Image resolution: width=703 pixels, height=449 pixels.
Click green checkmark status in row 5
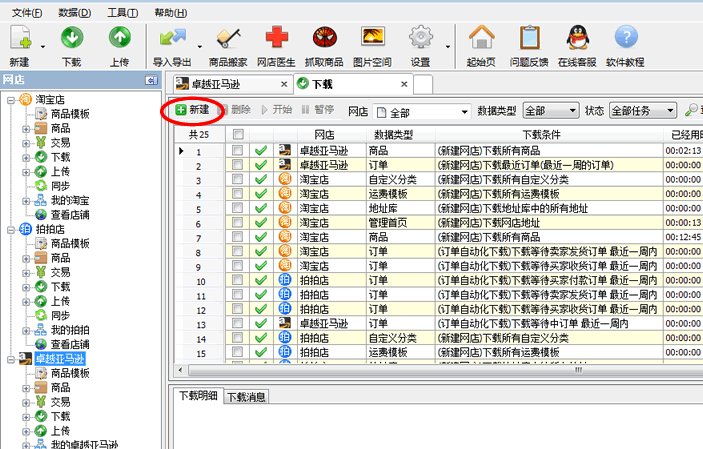click(x=261, y=208)
